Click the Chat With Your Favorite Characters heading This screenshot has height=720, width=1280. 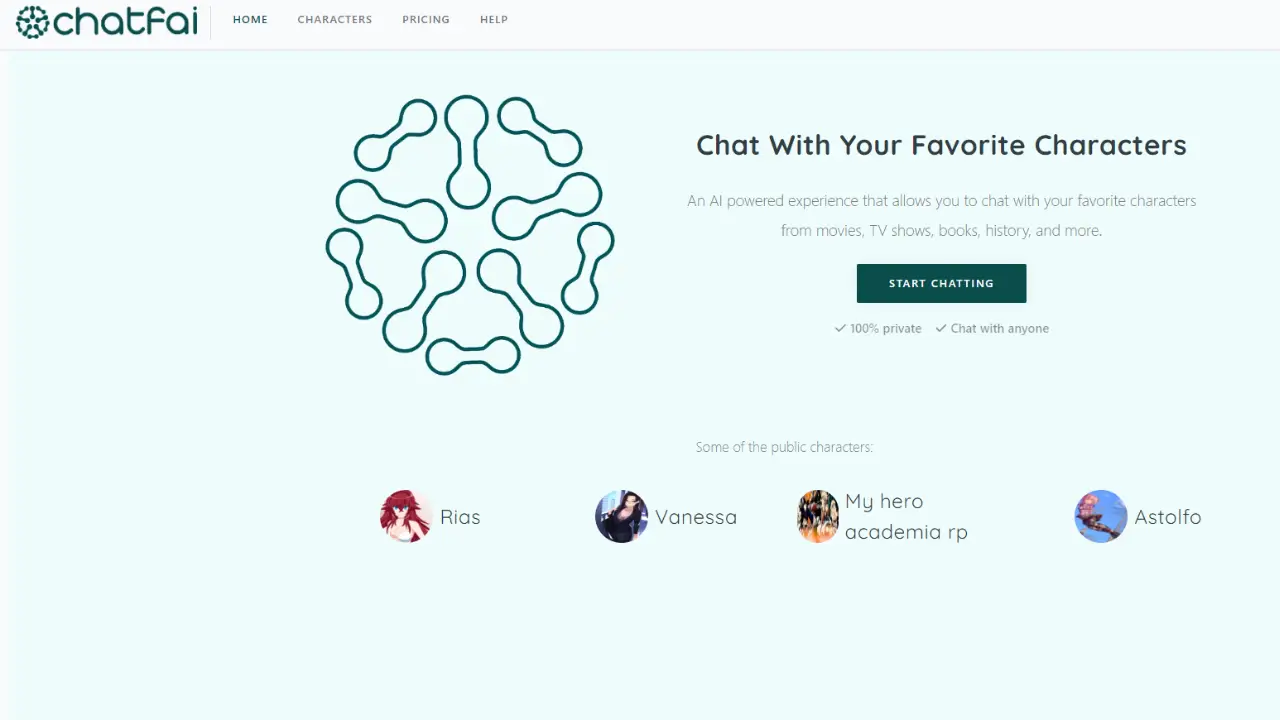pyautogui.click(x=941, y=145)
